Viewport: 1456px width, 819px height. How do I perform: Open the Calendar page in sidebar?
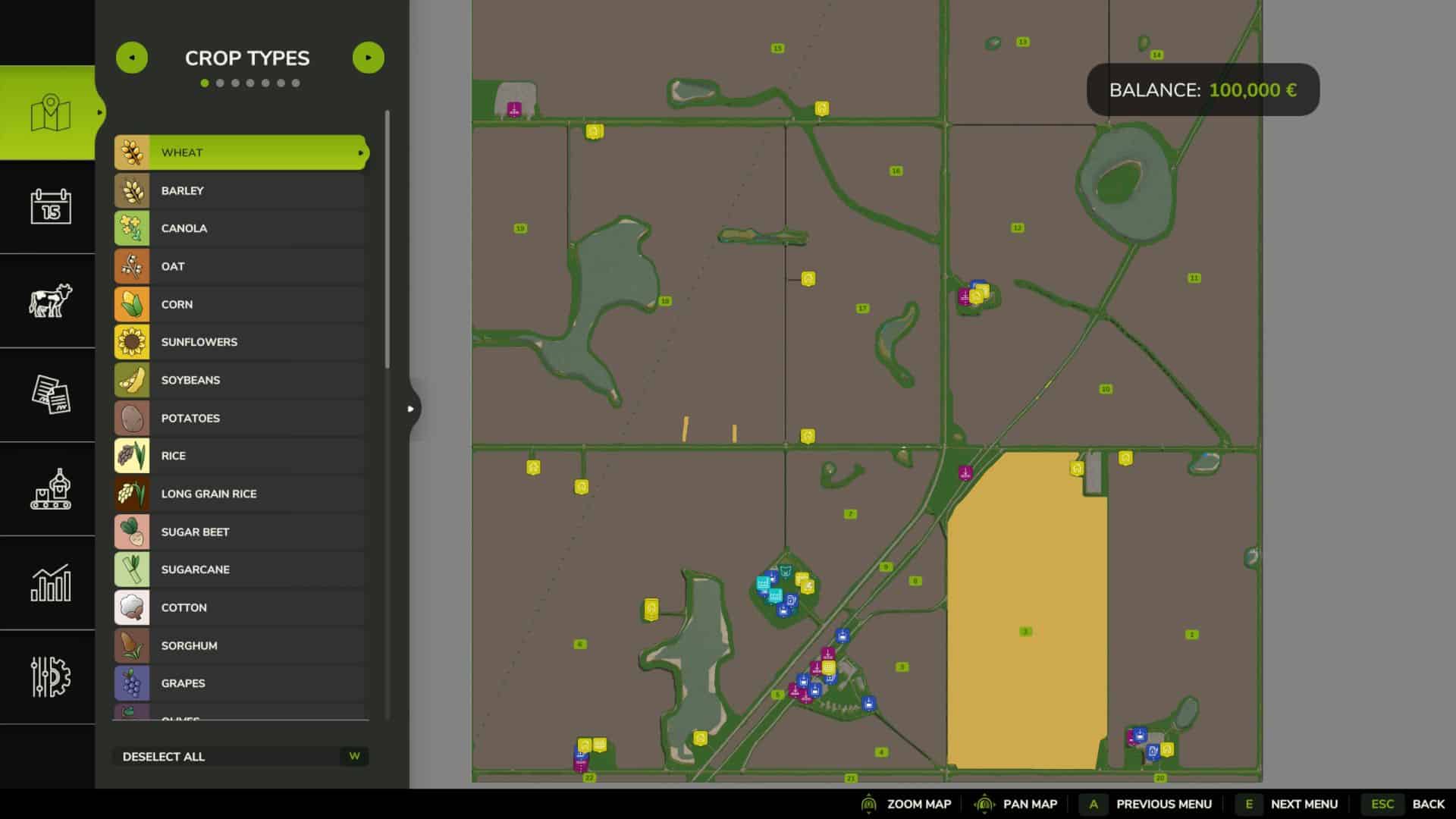pos(50,206)
